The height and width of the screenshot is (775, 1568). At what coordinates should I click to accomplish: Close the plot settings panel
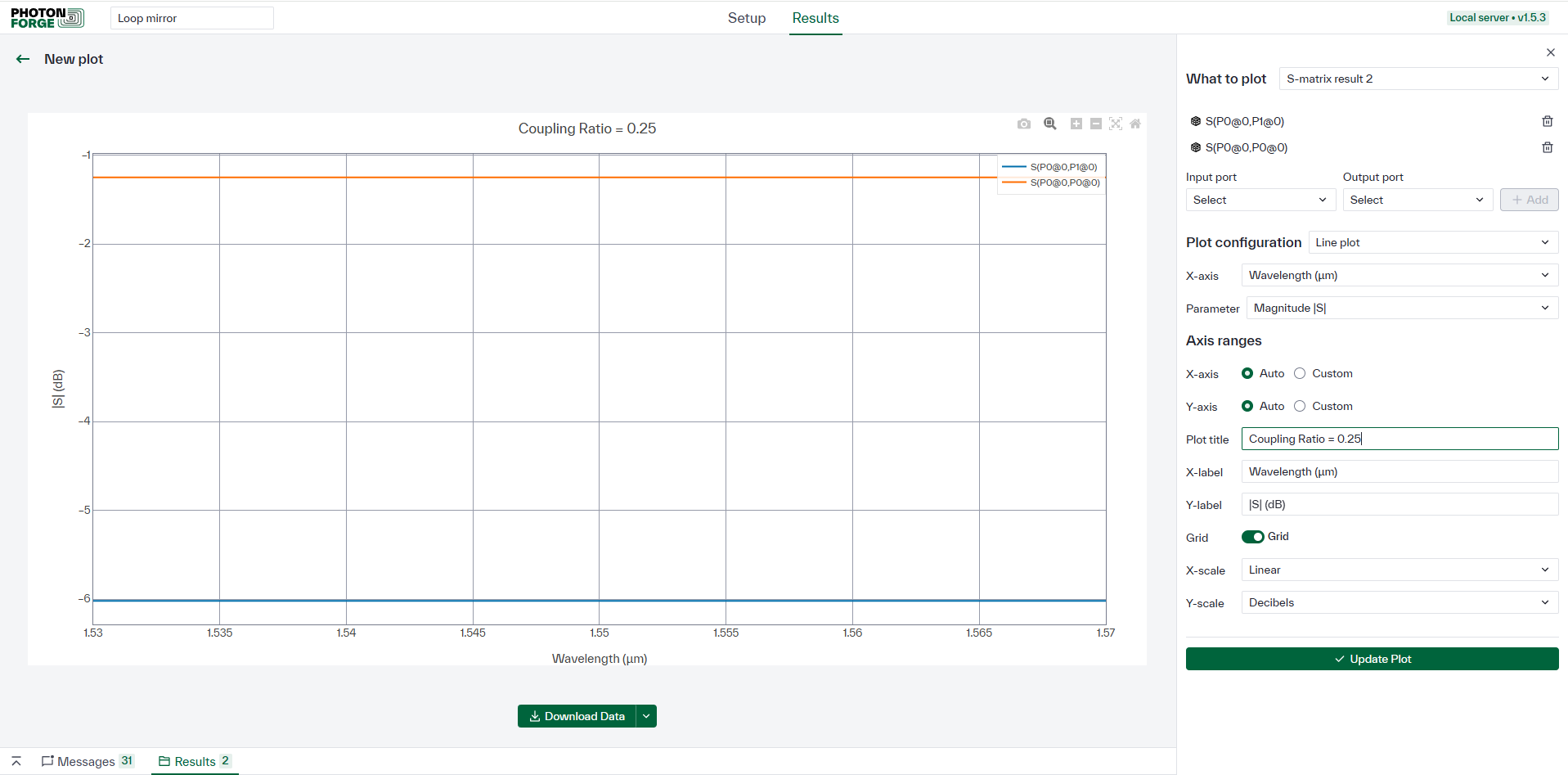1551,52
